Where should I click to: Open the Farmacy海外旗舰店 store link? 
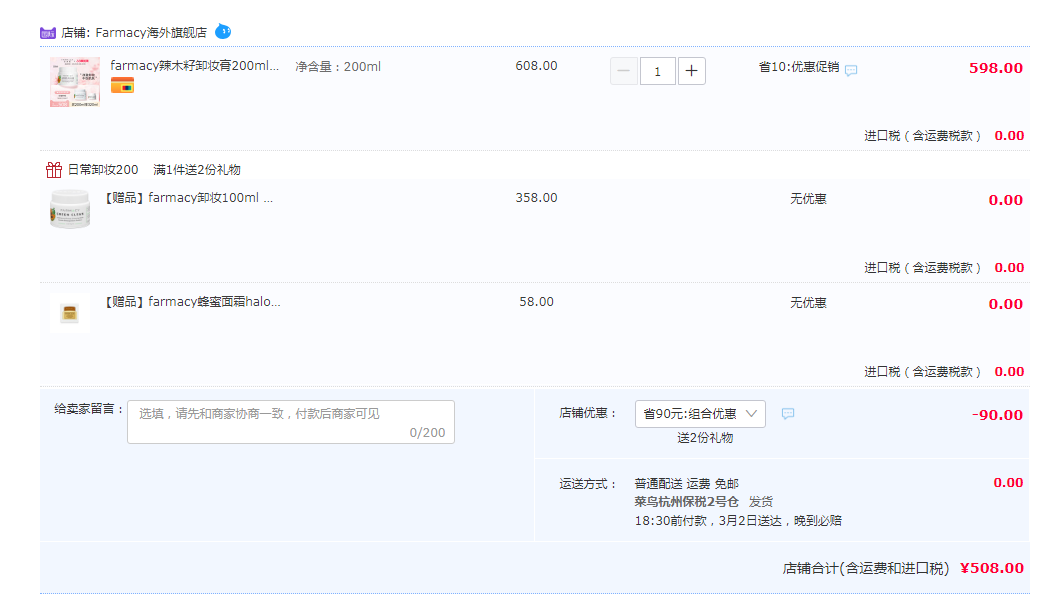(151, 32)
